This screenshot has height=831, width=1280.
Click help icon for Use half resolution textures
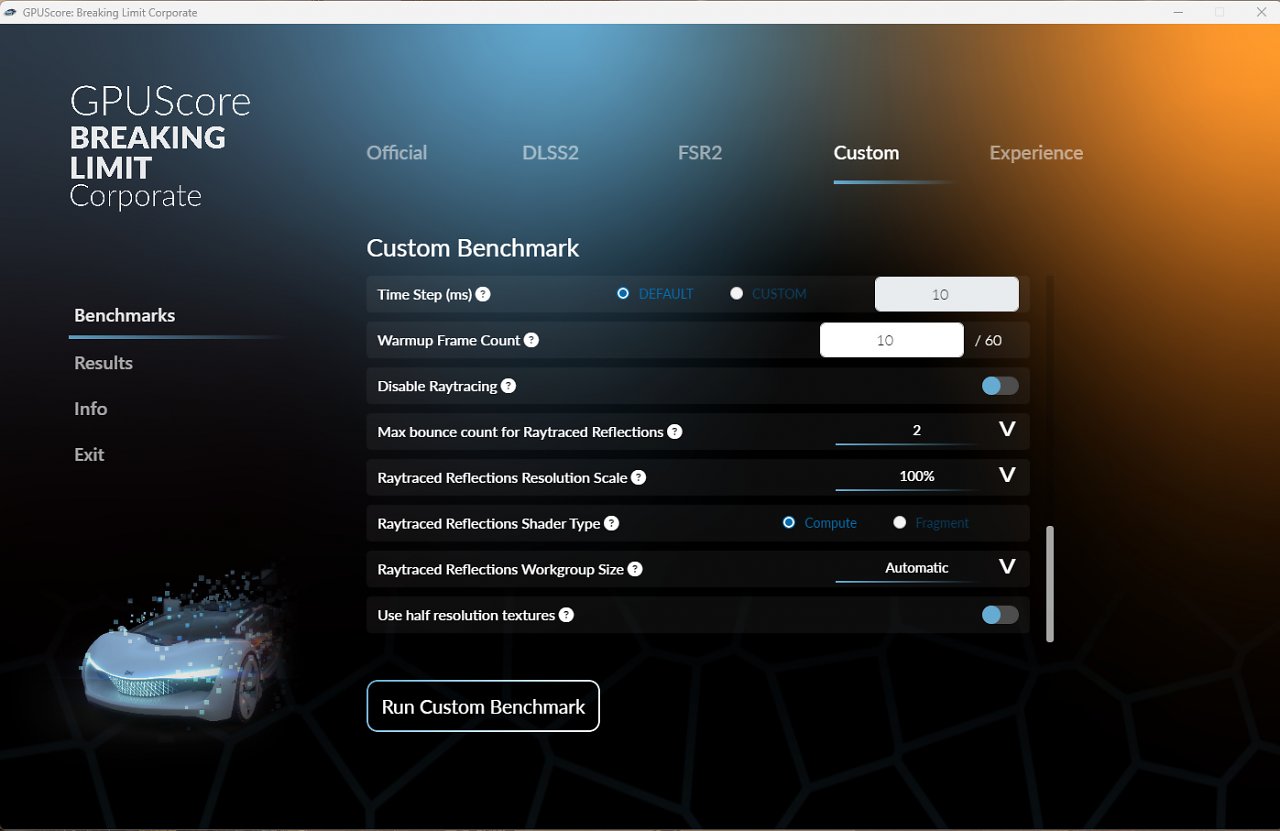566,615
